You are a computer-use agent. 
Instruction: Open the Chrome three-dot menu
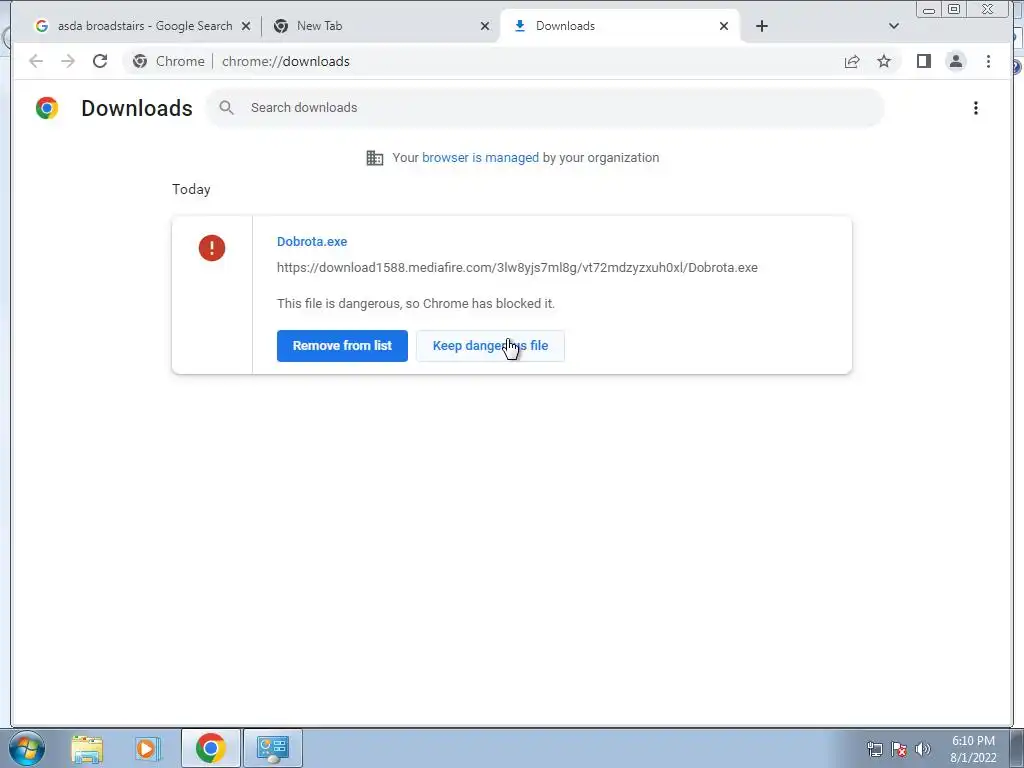click(x=988, y=61)
